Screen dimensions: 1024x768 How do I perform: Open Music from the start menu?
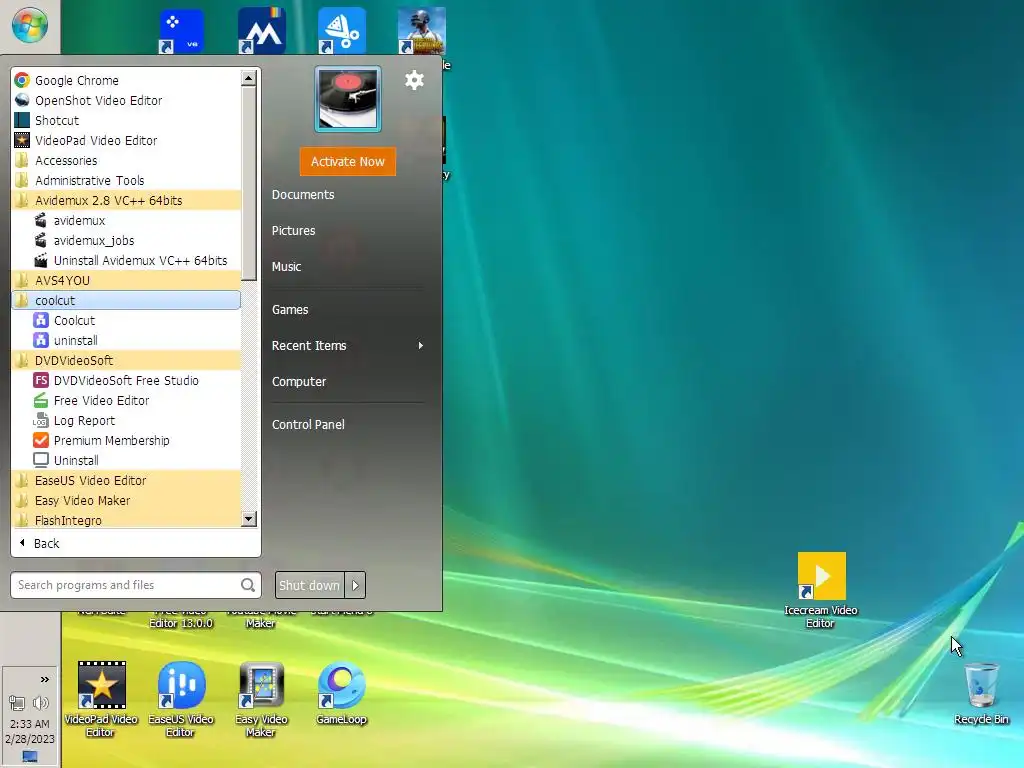coord(286,266)
